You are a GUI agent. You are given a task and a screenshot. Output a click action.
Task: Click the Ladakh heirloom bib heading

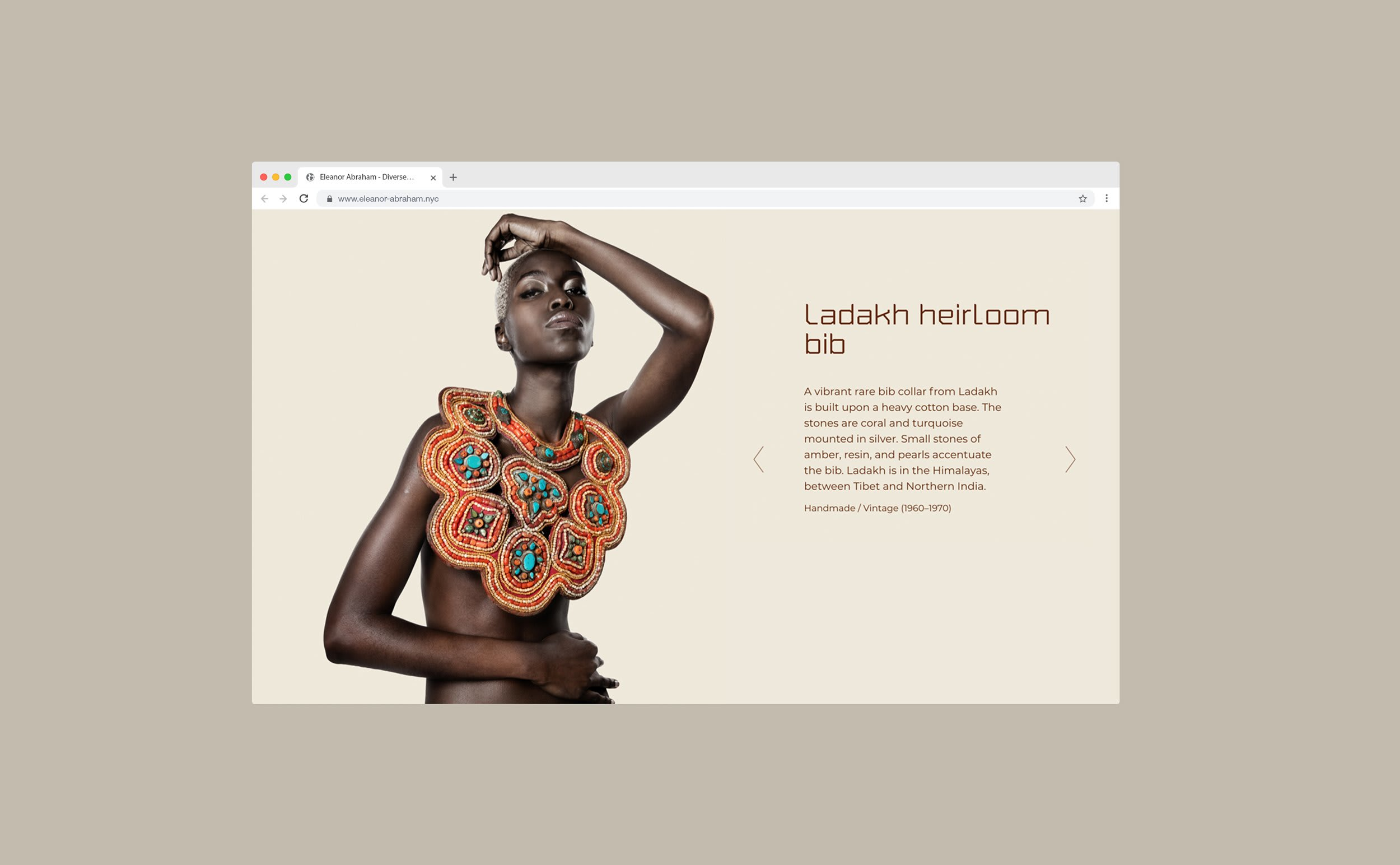(926, 329)
